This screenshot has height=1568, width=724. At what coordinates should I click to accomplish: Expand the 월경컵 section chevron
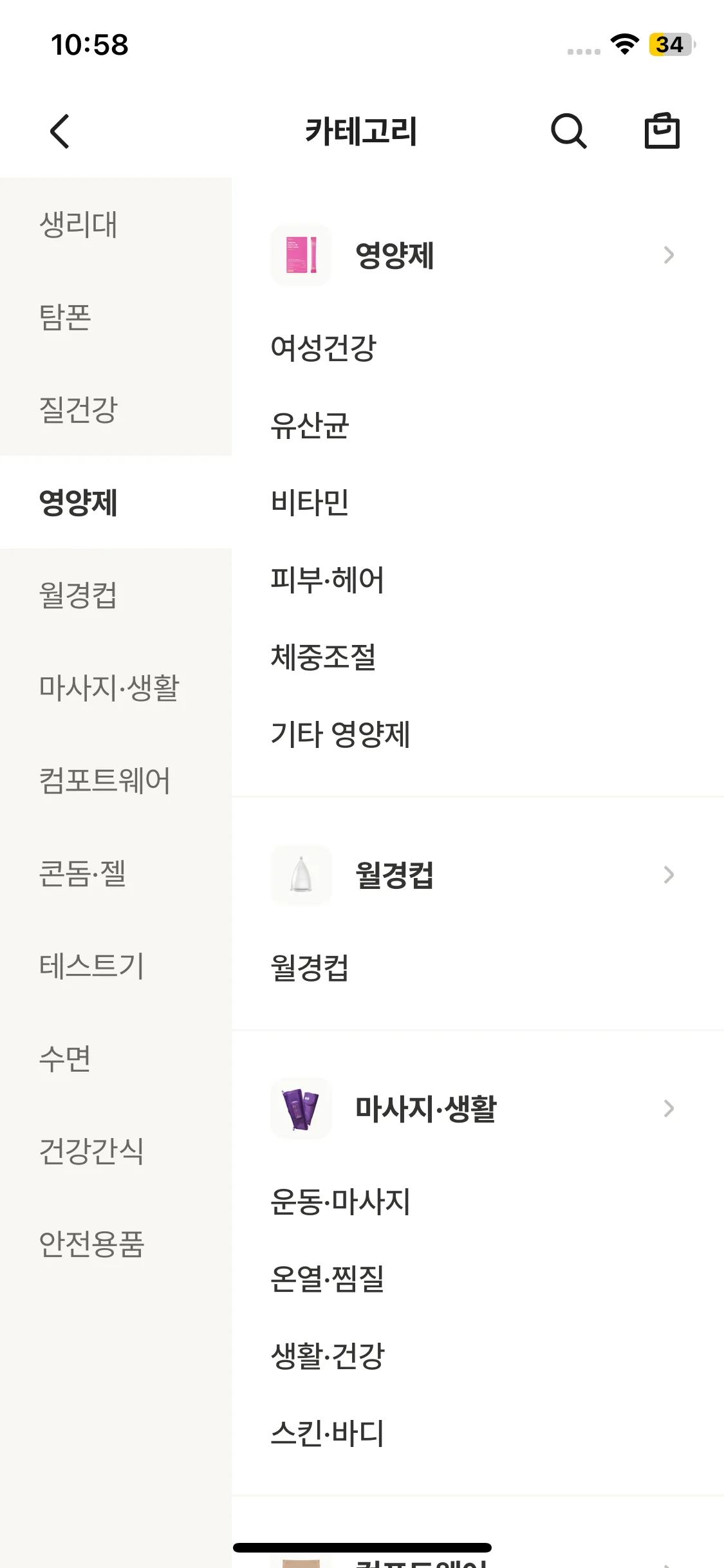[669, 875]
